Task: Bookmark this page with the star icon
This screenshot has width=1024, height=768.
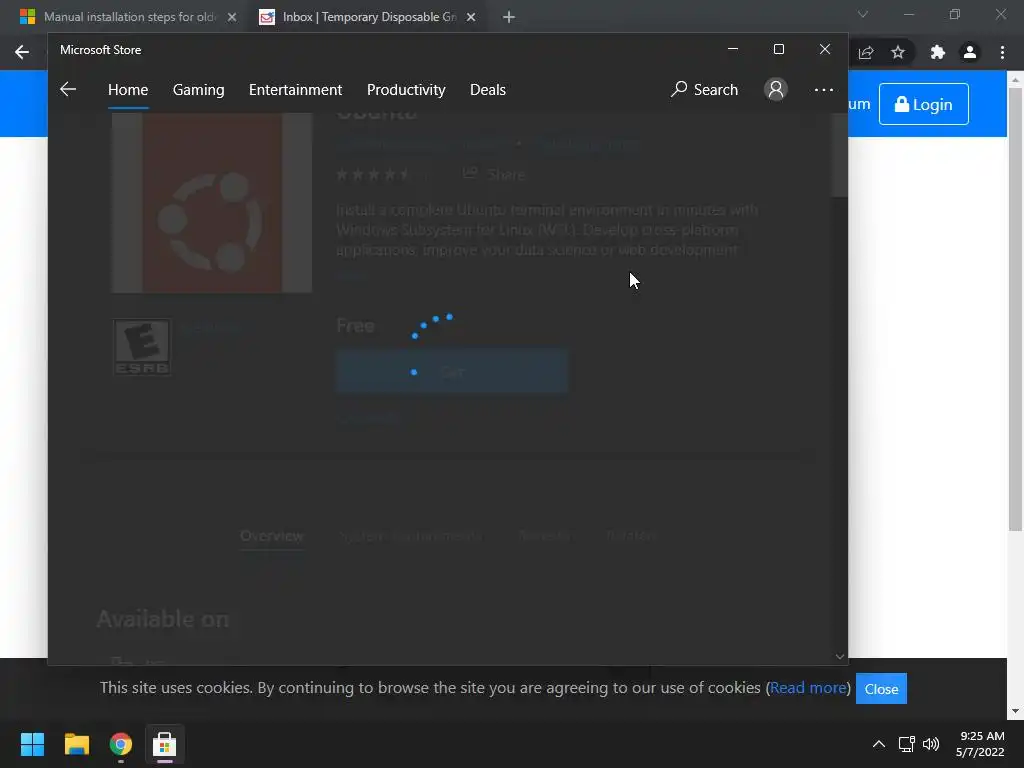Action: tap(898, 52)
